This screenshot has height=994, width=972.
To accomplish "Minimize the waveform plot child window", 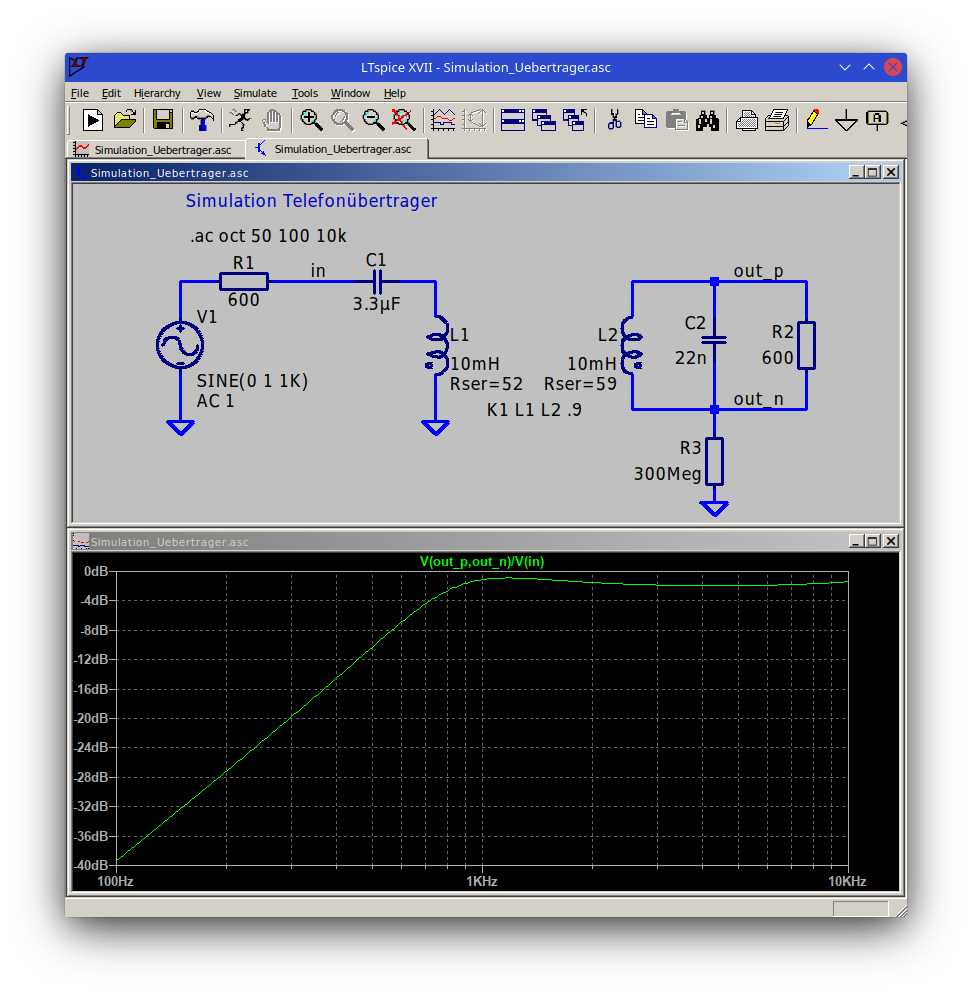I will coord(856,541).
